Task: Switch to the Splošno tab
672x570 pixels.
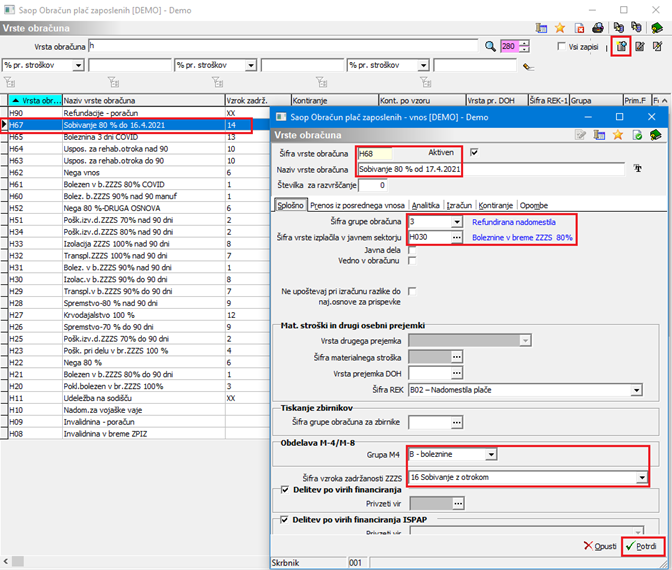Action: pyautogui.click(x=290, y=205)
